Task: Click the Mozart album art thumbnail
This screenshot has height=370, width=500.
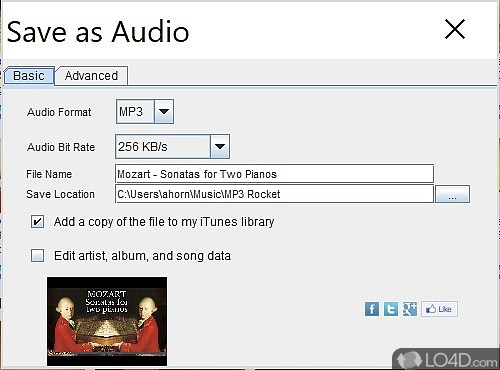Action: [x=107, y=321]
